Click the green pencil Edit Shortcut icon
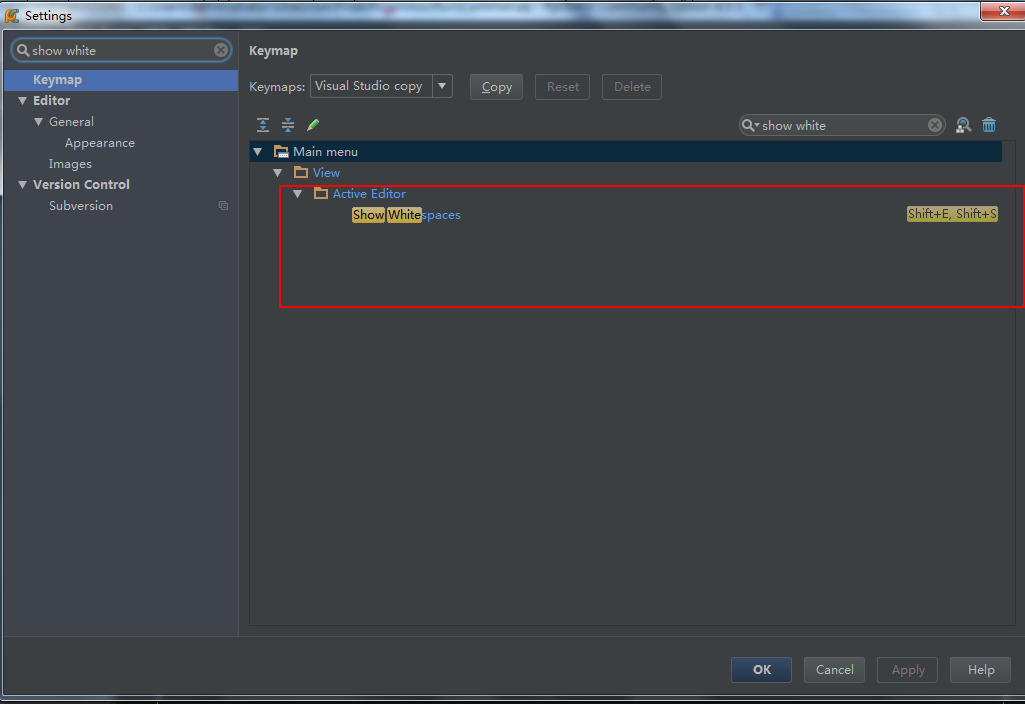The image size is (1025, 704). (313, 125)
